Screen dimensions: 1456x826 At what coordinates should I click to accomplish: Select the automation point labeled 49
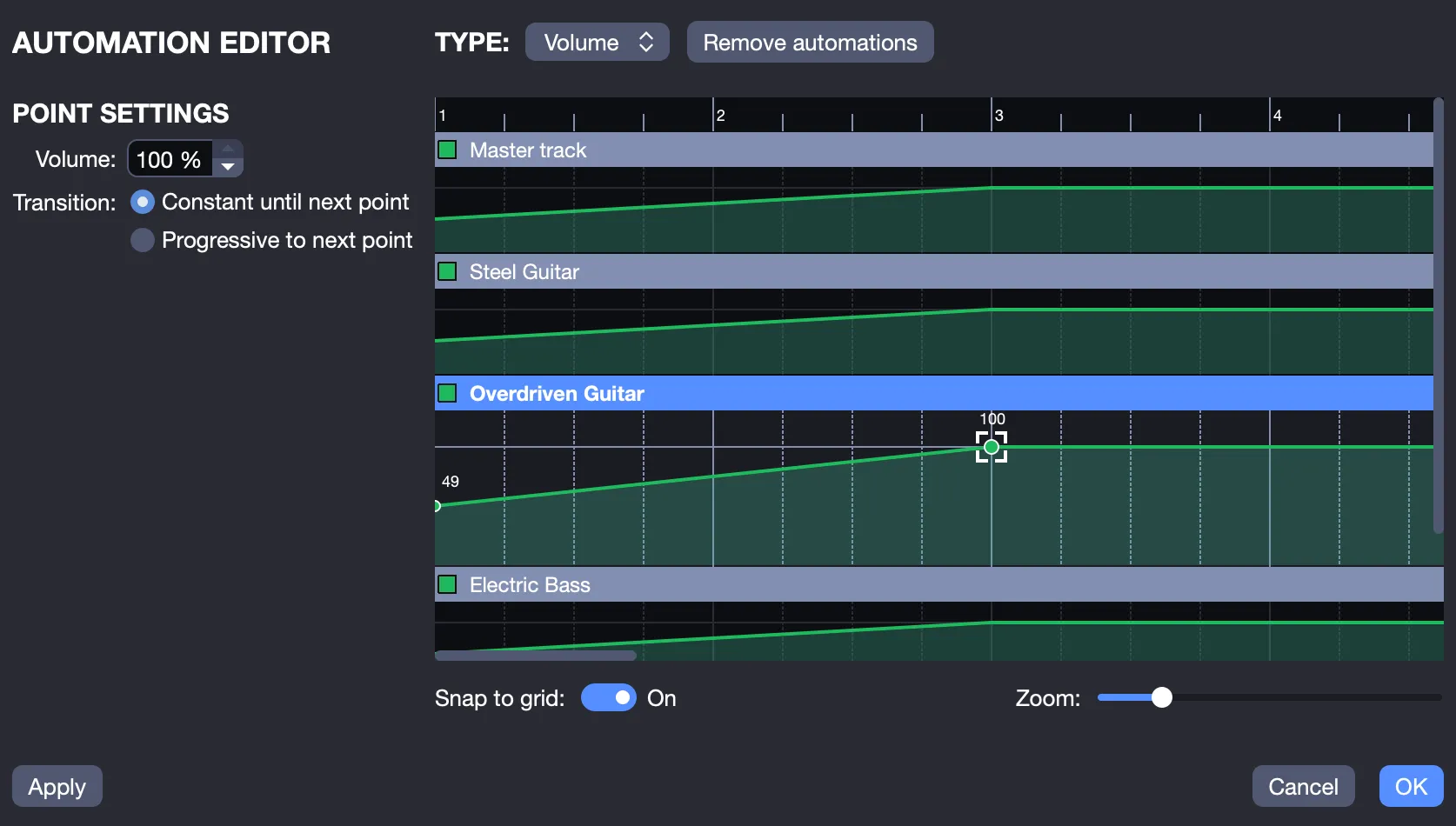437,505
